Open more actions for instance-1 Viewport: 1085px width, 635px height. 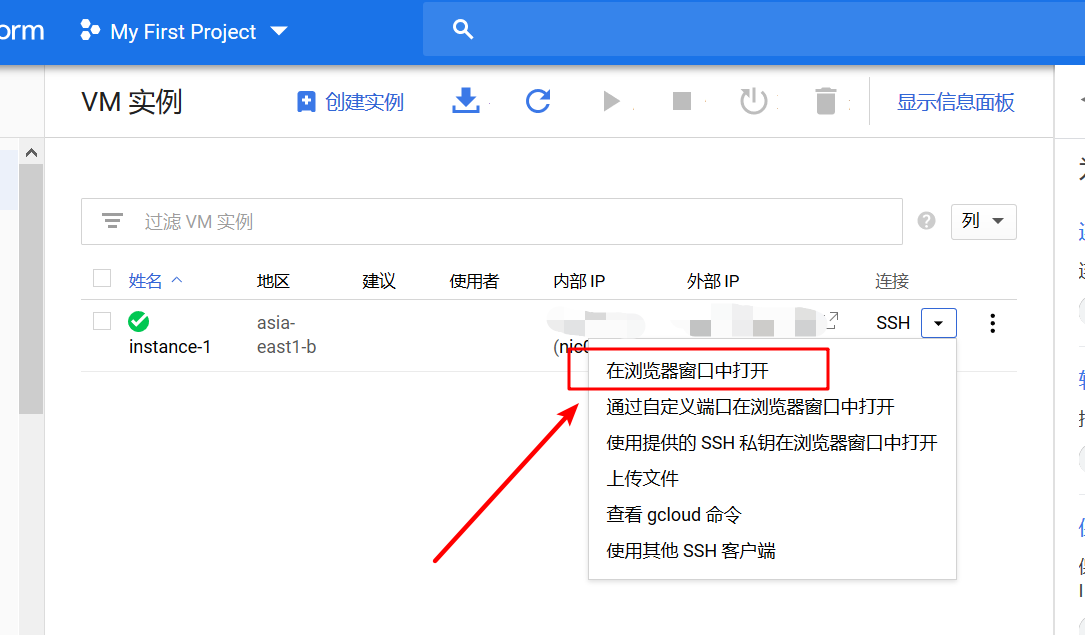click(x=992, y=322)
